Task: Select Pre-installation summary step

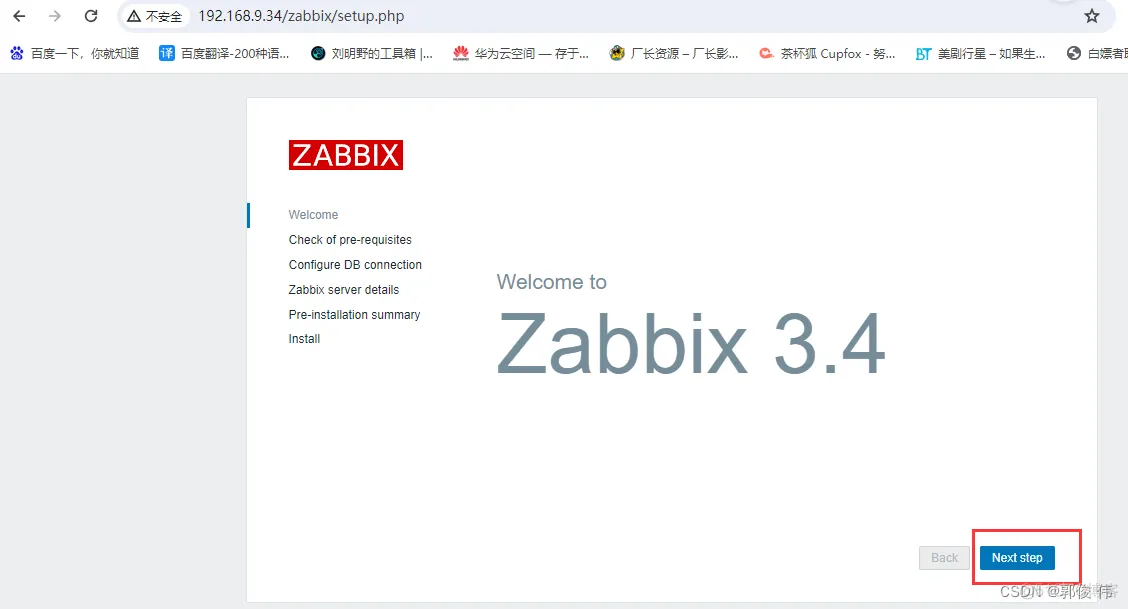Action: pos(354,314)
